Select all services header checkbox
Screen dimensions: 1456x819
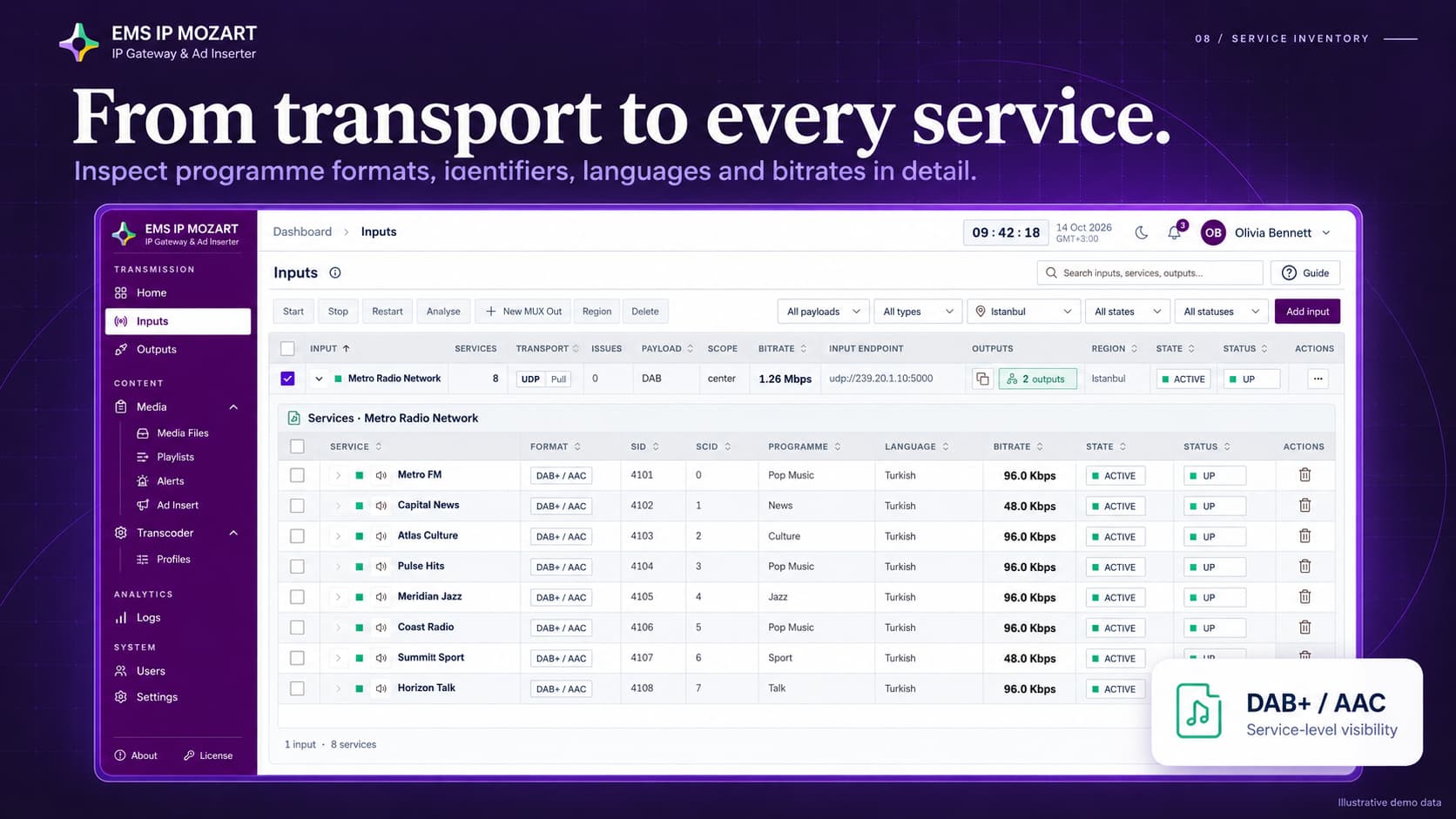(x=297, y=446)
